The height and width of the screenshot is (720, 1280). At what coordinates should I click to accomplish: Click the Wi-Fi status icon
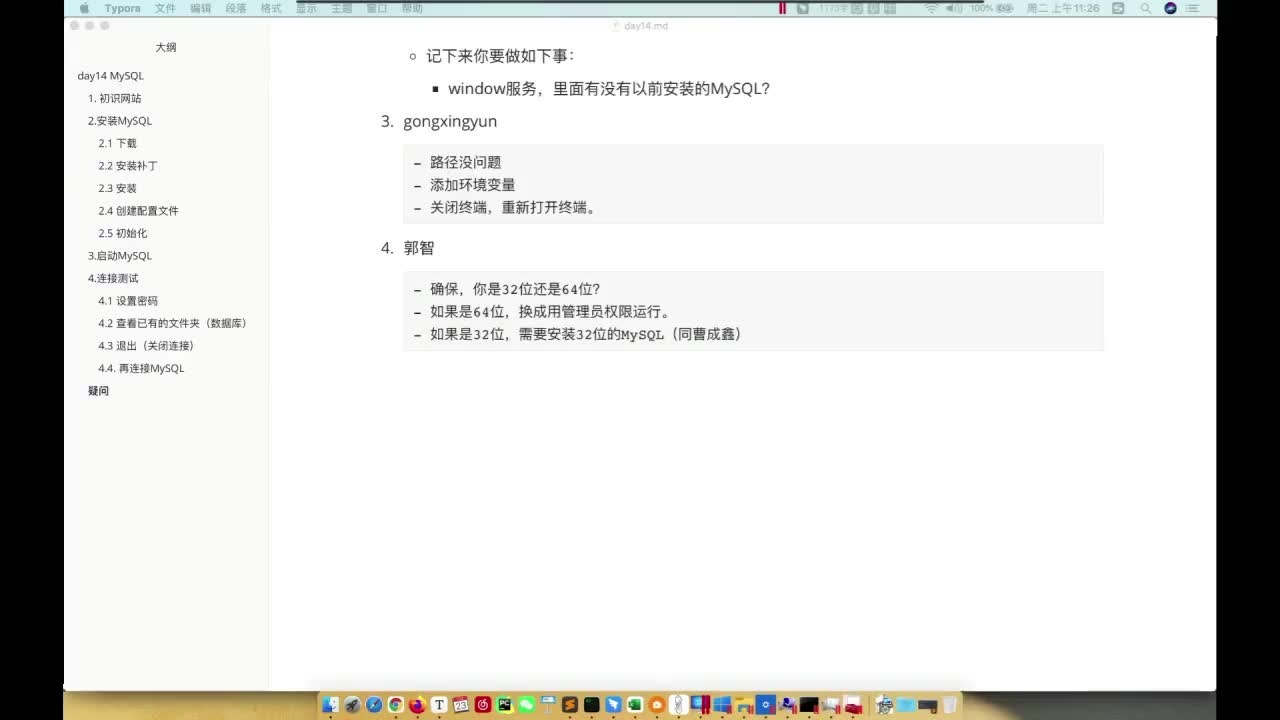(931, 8)
